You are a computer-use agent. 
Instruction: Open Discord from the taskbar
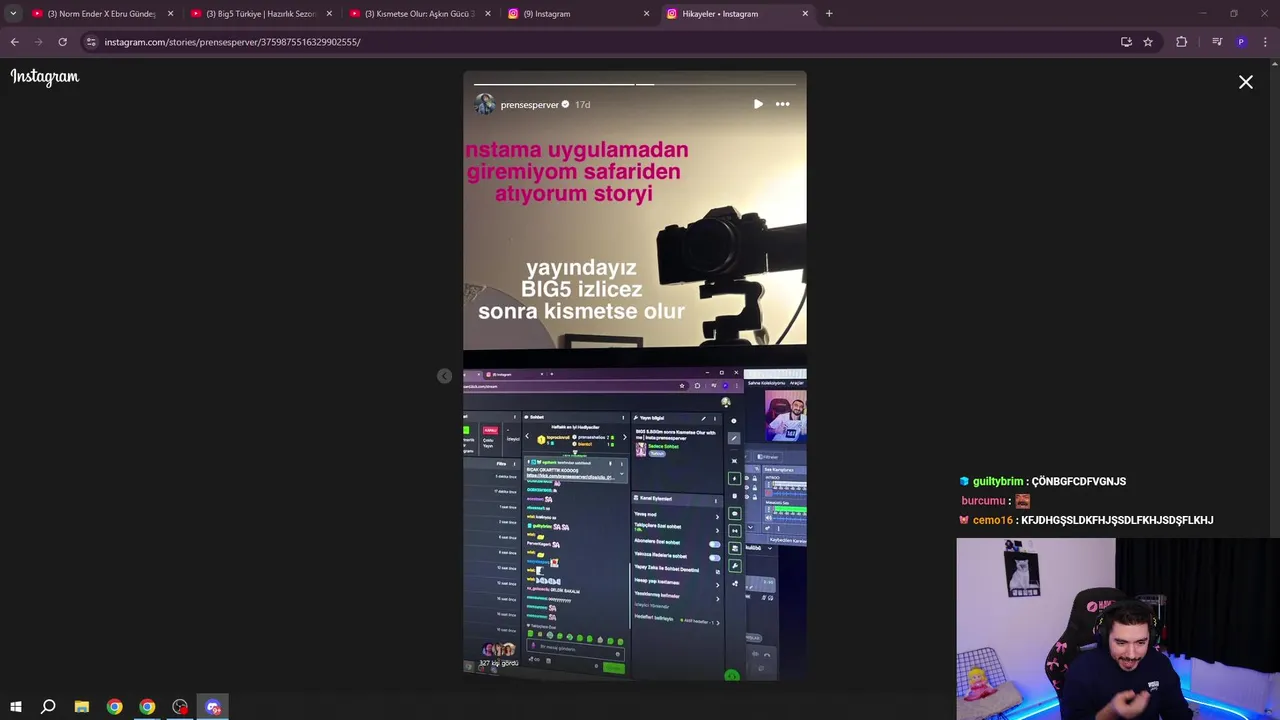pos(213,707)
